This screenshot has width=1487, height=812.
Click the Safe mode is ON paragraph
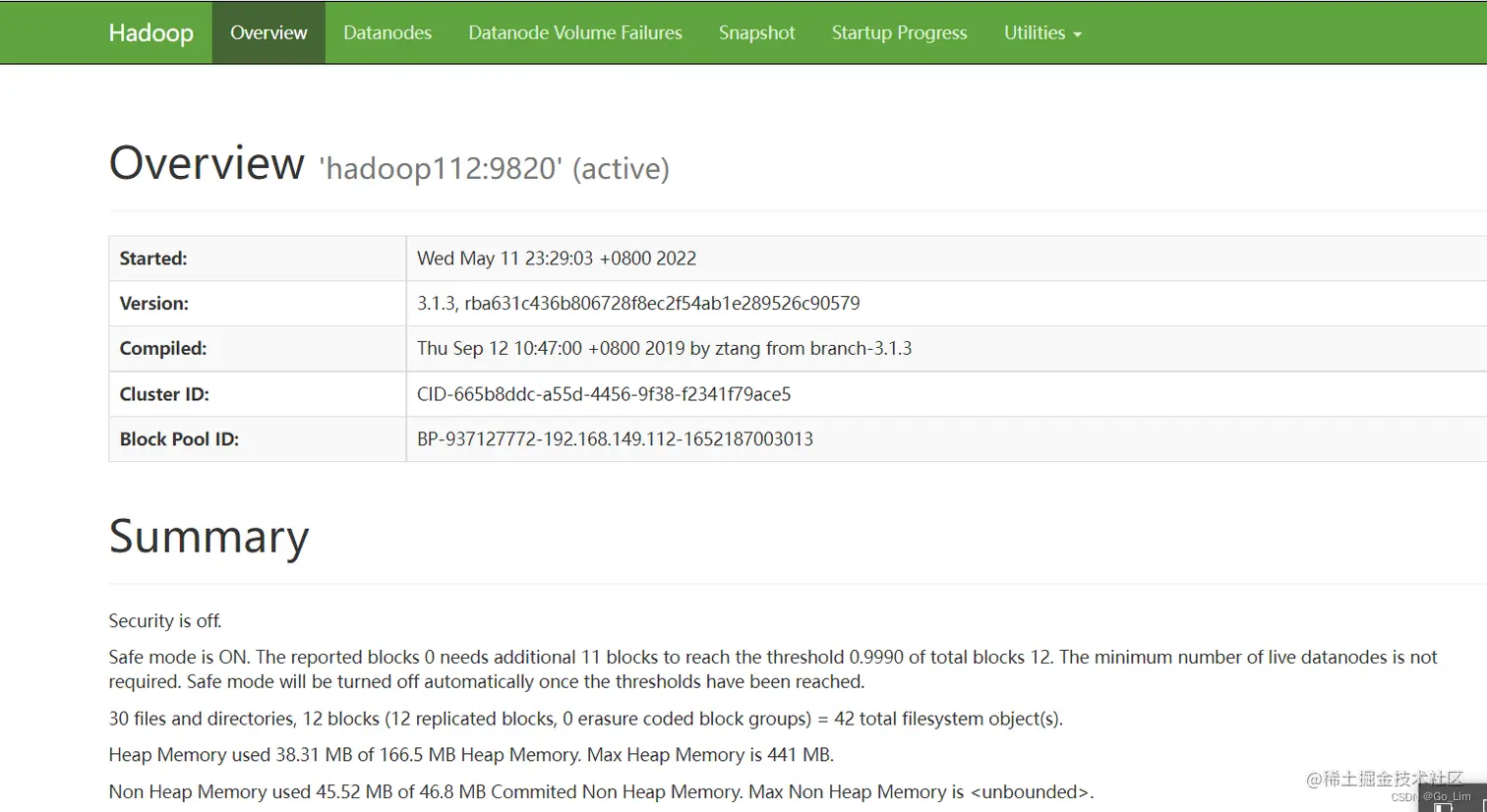click(773, 669)
